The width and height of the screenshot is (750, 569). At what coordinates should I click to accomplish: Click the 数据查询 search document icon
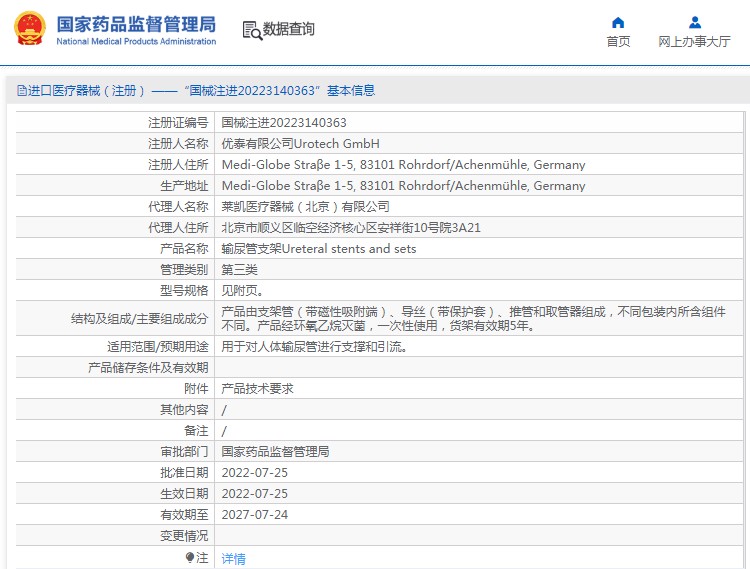252,30
